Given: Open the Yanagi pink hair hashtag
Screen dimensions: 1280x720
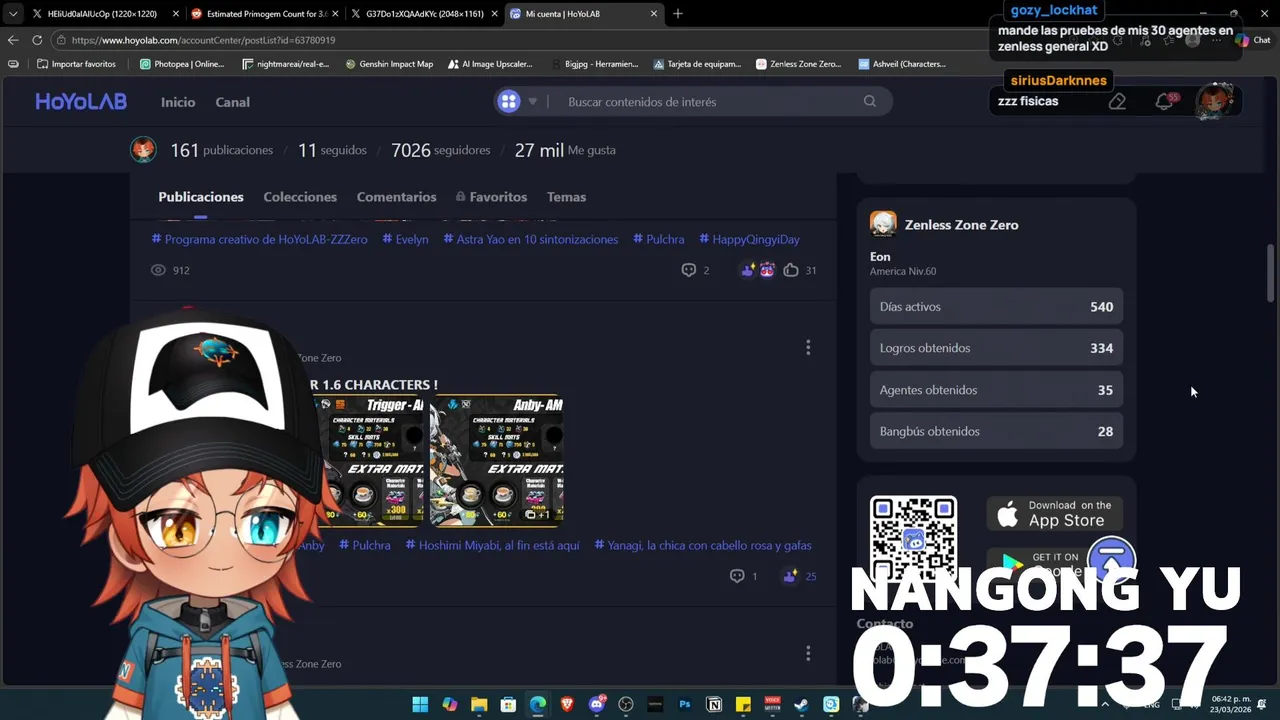Looking at the screenshot, I should click(x=703, y=545).
